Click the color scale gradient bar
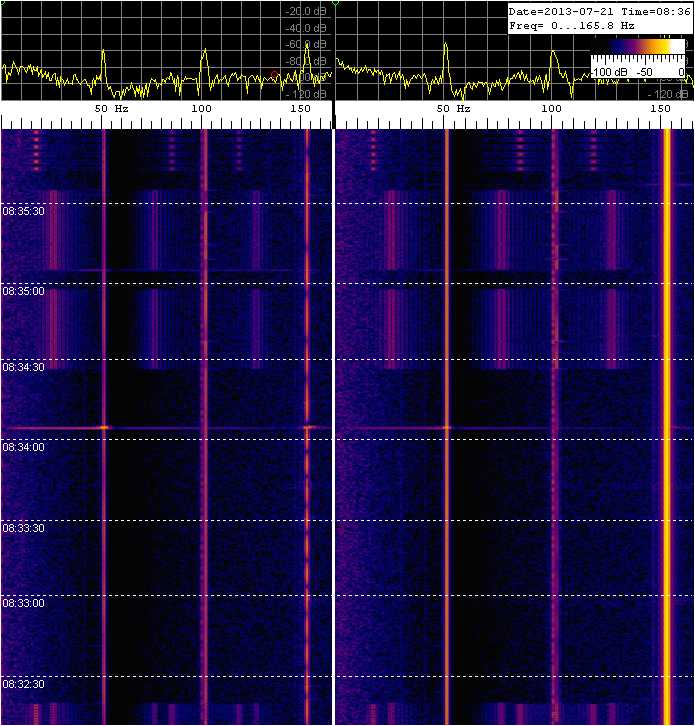Image resolution: width=695 pixels, height=726 pixels. pyautogui.click(x=637, y=46)
